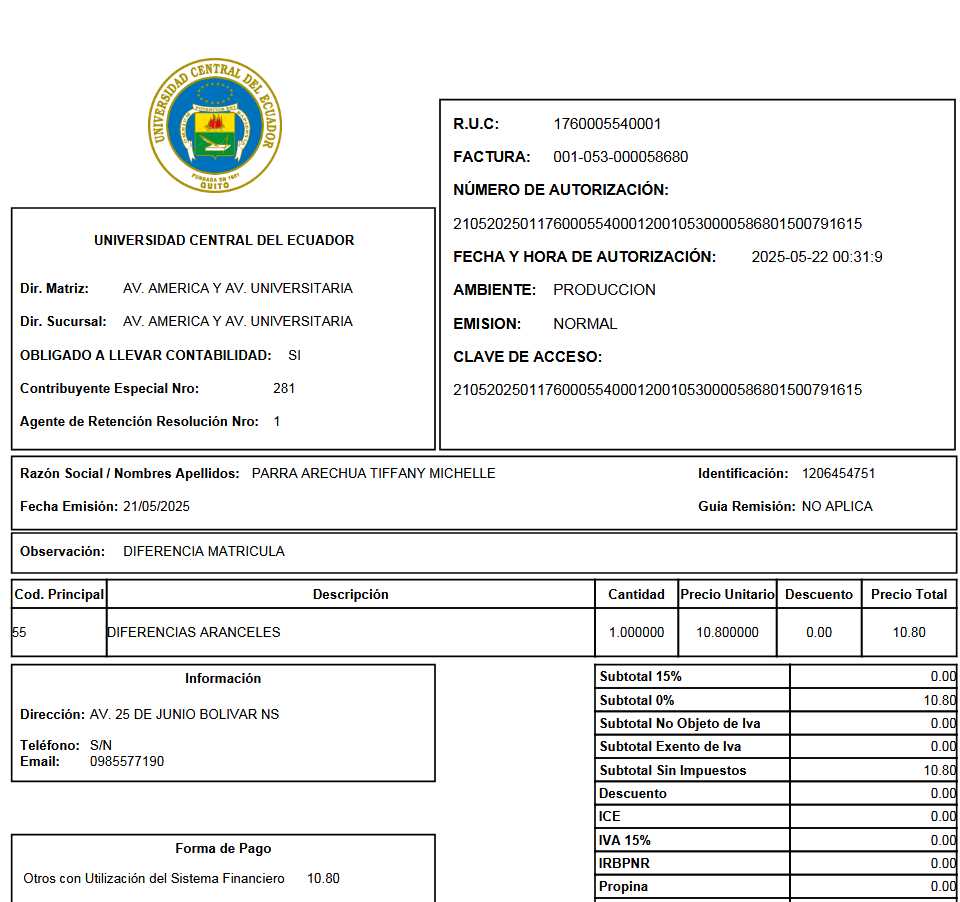This screenshot has height=902, width=960.
Task: Click the "Cantidad" column header
Action: [636, 594]
